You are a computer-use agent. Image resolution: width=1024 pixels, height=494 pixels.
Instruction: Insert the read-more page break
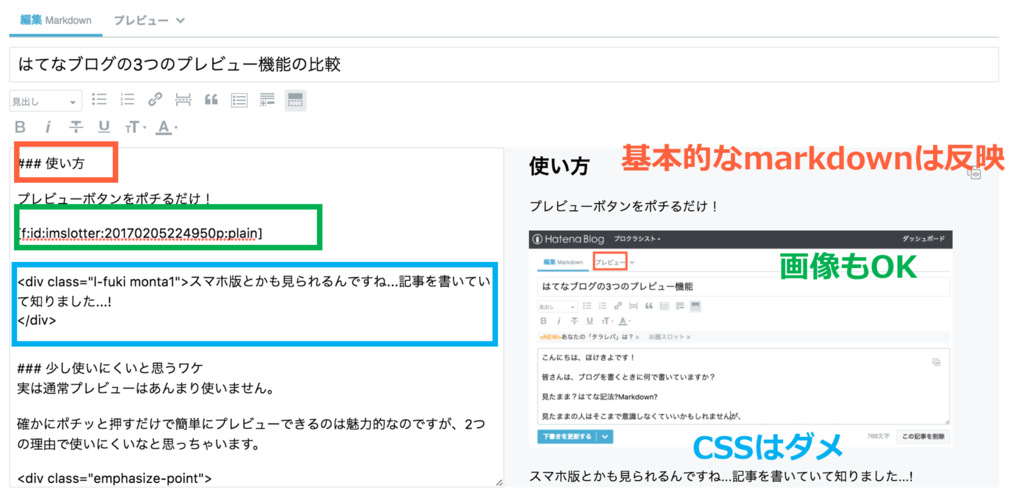tap(184, 100)
